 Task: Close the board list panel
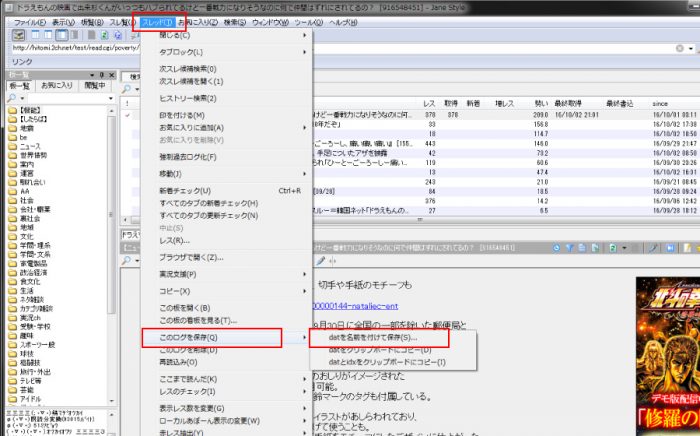[112, 75]
